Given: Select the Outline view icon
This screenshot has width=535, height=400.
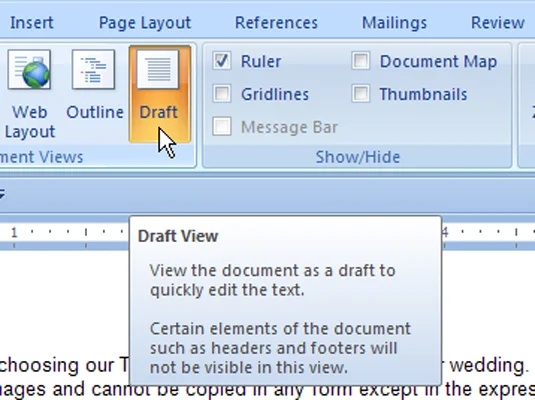Looking at the screenshot, I should (x=94, y=70).
